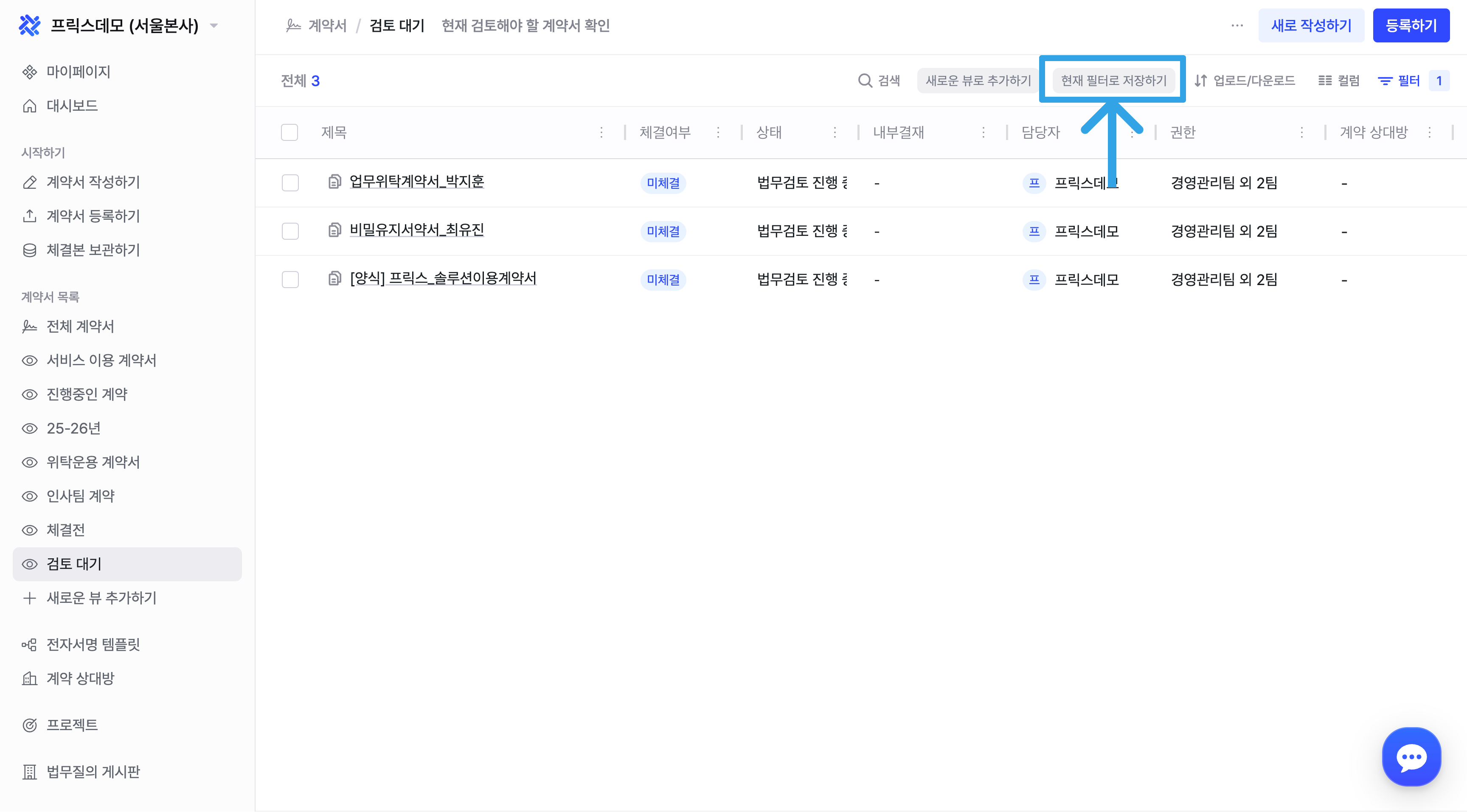
Task: Open the chat support bubble icon
Action: click(x=1411, y=757)
